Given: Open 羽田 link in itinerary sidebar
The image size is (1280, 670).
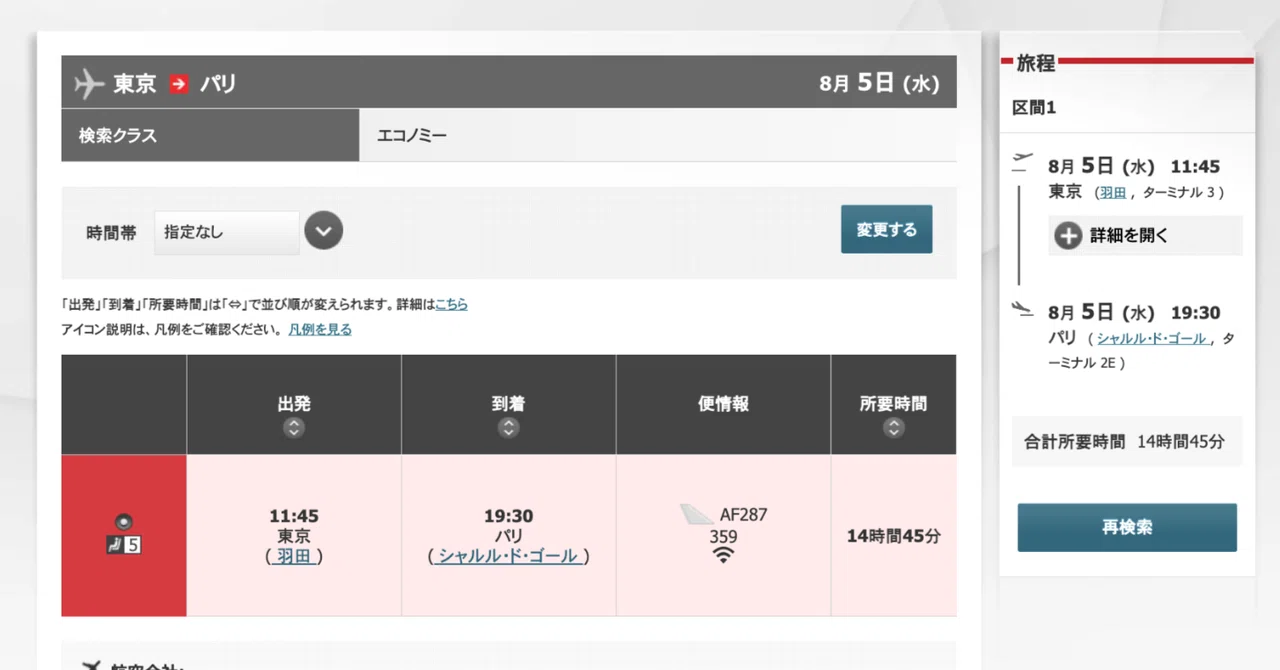Looking at the screenshot, I should click(x=1113, y=193).
